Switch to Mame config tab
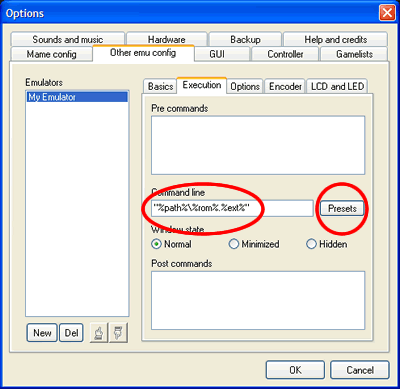 tap(52, 54)
